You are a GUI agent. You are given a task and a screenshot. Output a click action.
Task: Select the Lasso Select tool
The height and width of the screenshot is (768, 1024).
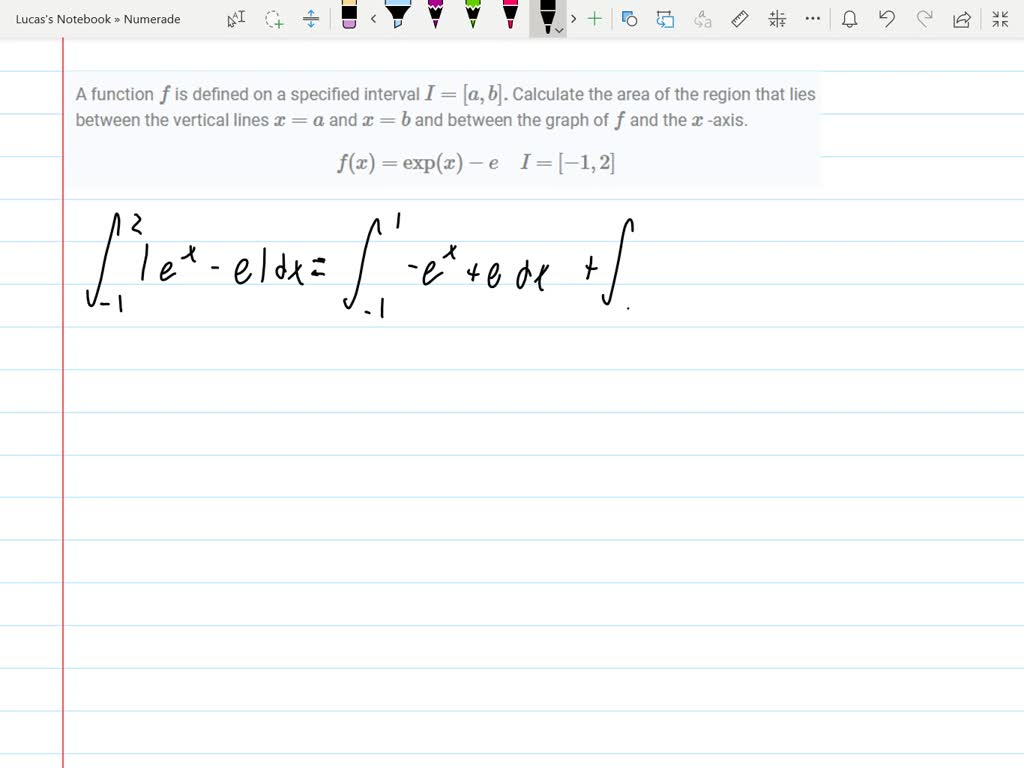click(271, 18)
